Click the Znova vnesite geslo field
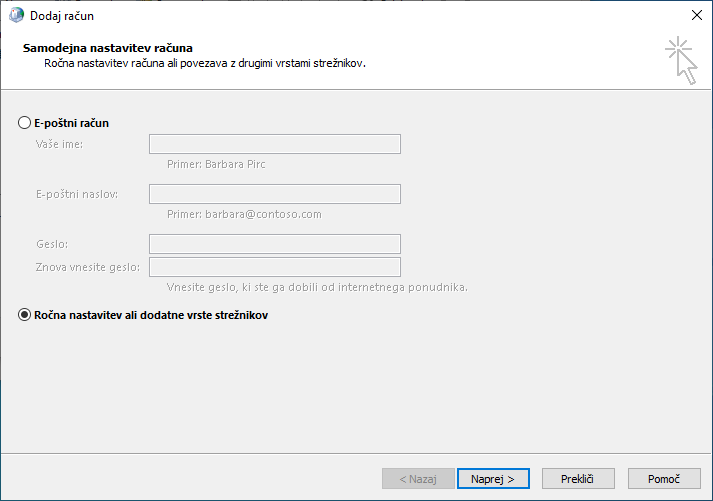713x501 pixels. (275, 267)
